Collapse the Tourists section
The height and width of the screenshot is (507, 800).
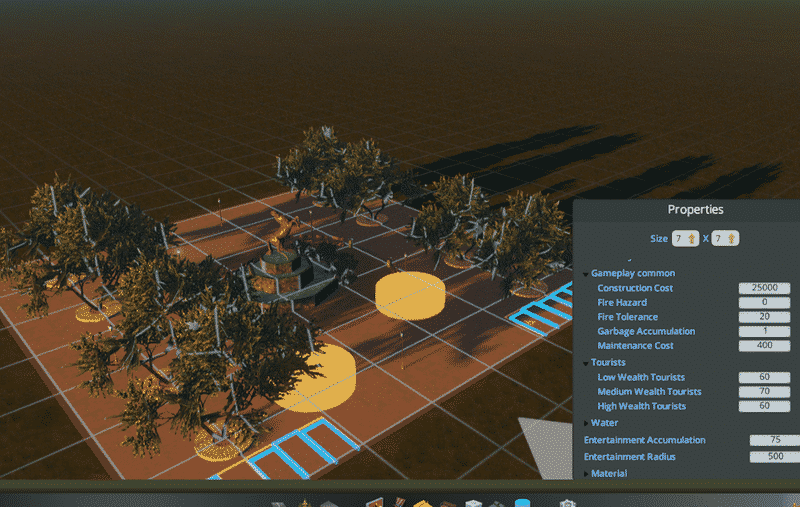point(587,362)
